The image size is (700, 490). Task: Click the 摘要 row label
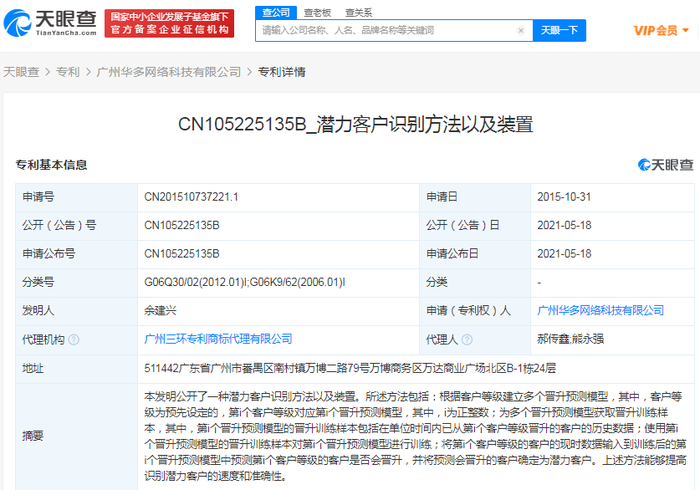(x=33, y=436)
